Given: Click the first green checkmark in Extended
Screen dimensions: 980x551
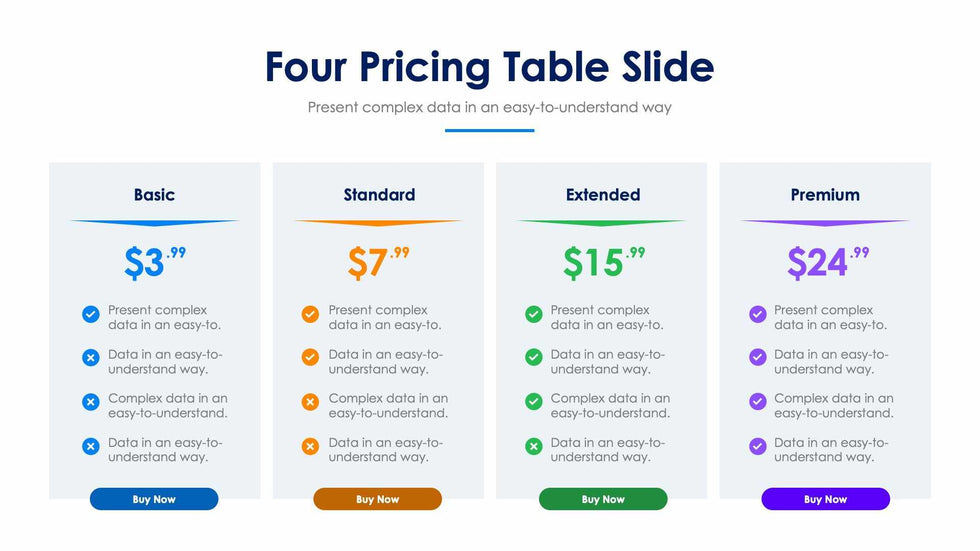Looking at the screenshot, I should tap(534, 315).
